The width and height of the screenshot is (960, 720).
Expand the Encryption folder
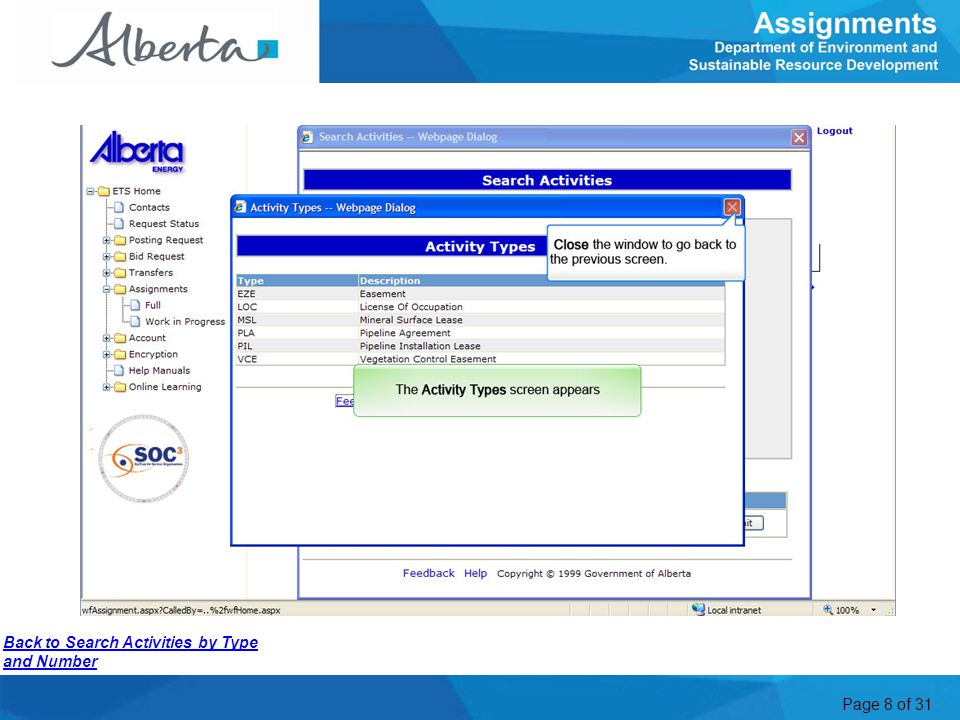point(107,354)
